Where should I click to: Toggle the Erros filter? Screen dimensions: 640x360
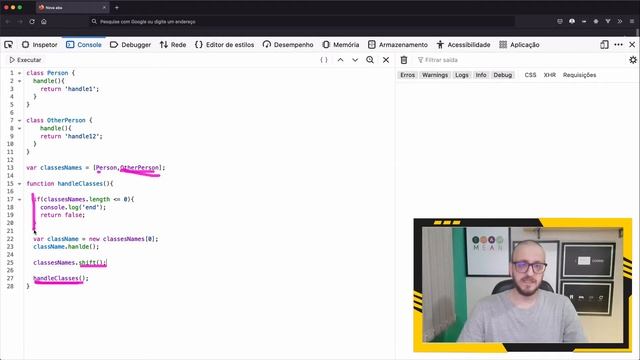pos(407,75)
